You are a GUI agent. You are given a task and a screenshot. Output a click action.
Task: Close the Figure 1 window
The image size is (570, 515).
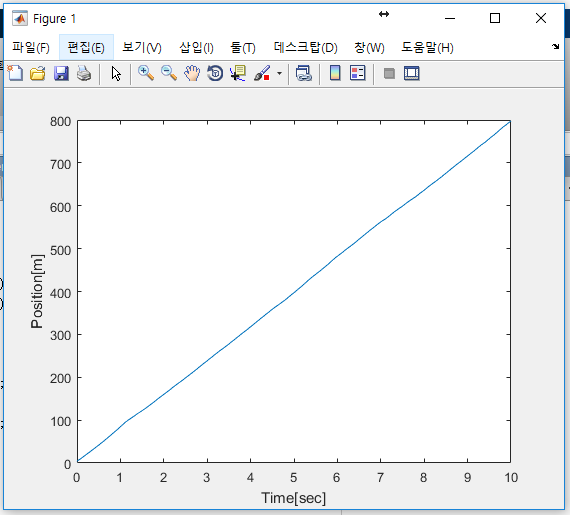point(541,18)
